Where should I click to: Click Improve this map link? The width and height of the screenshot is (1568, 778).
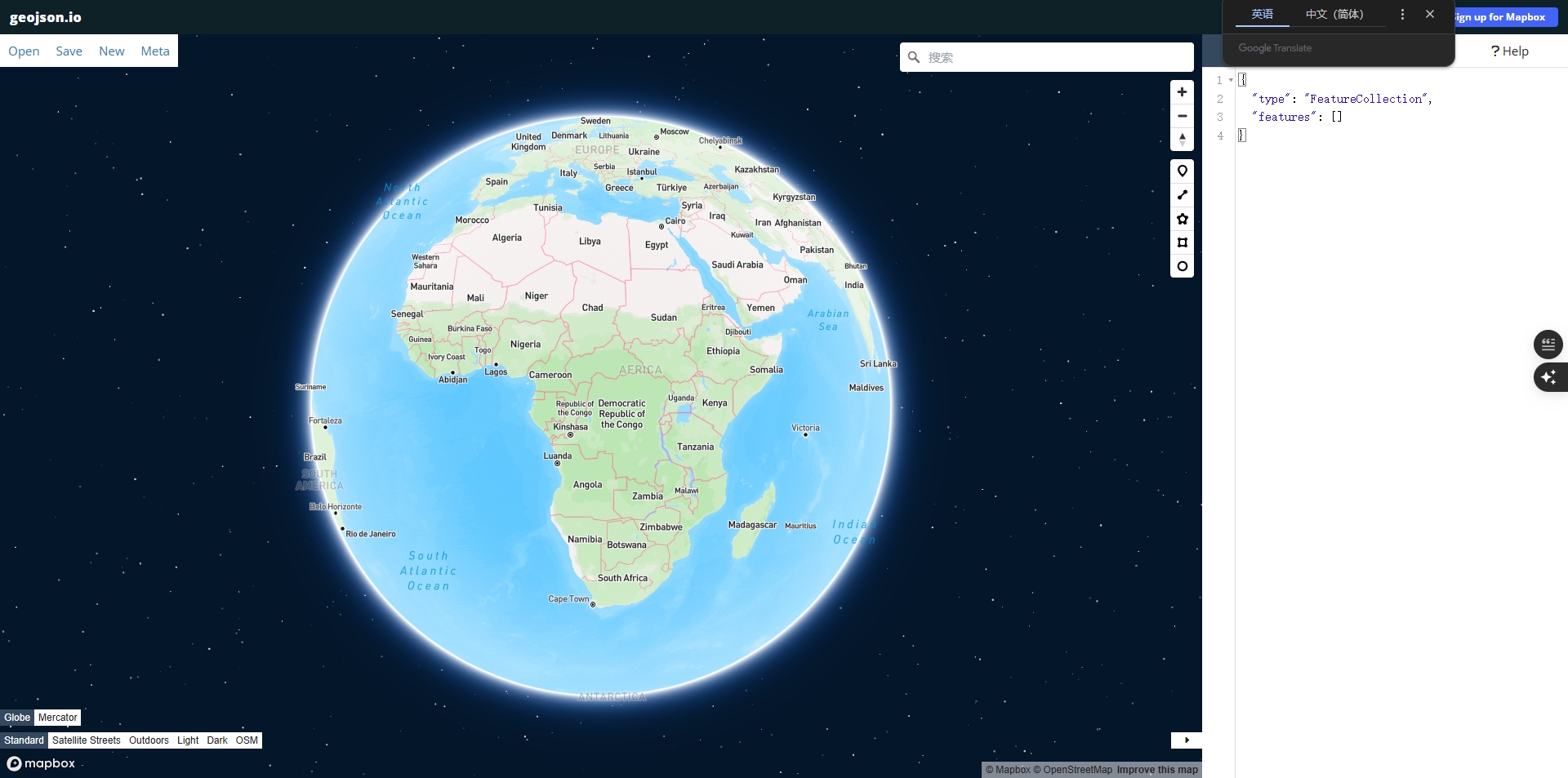coord(1157,770)
